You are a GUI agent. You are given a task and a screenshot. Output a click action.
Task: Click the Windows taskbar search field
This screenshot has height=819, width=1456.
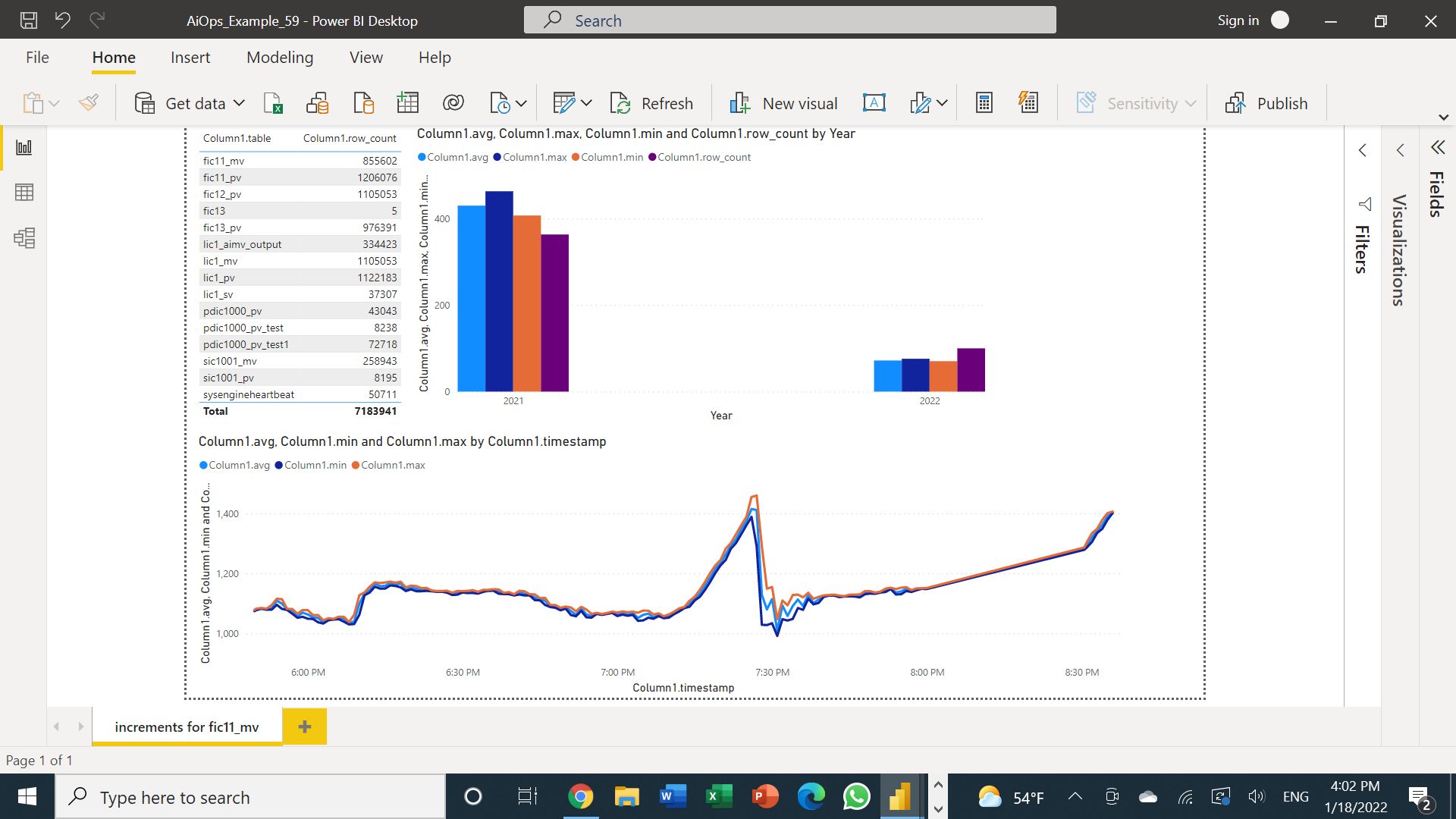coord(250,797)
